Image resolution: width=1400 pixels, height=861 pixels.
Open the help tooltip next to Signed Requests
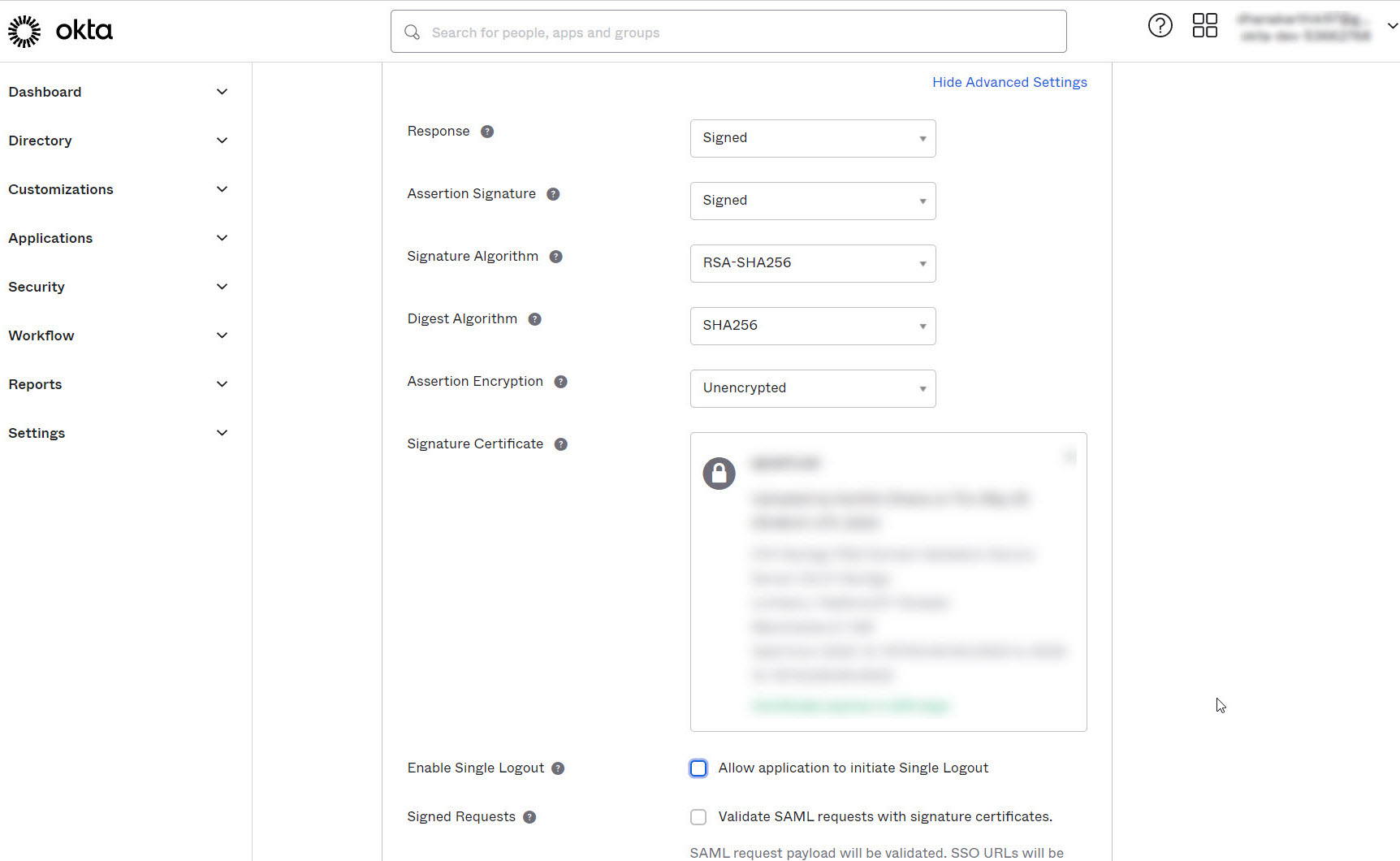point(530,817)
